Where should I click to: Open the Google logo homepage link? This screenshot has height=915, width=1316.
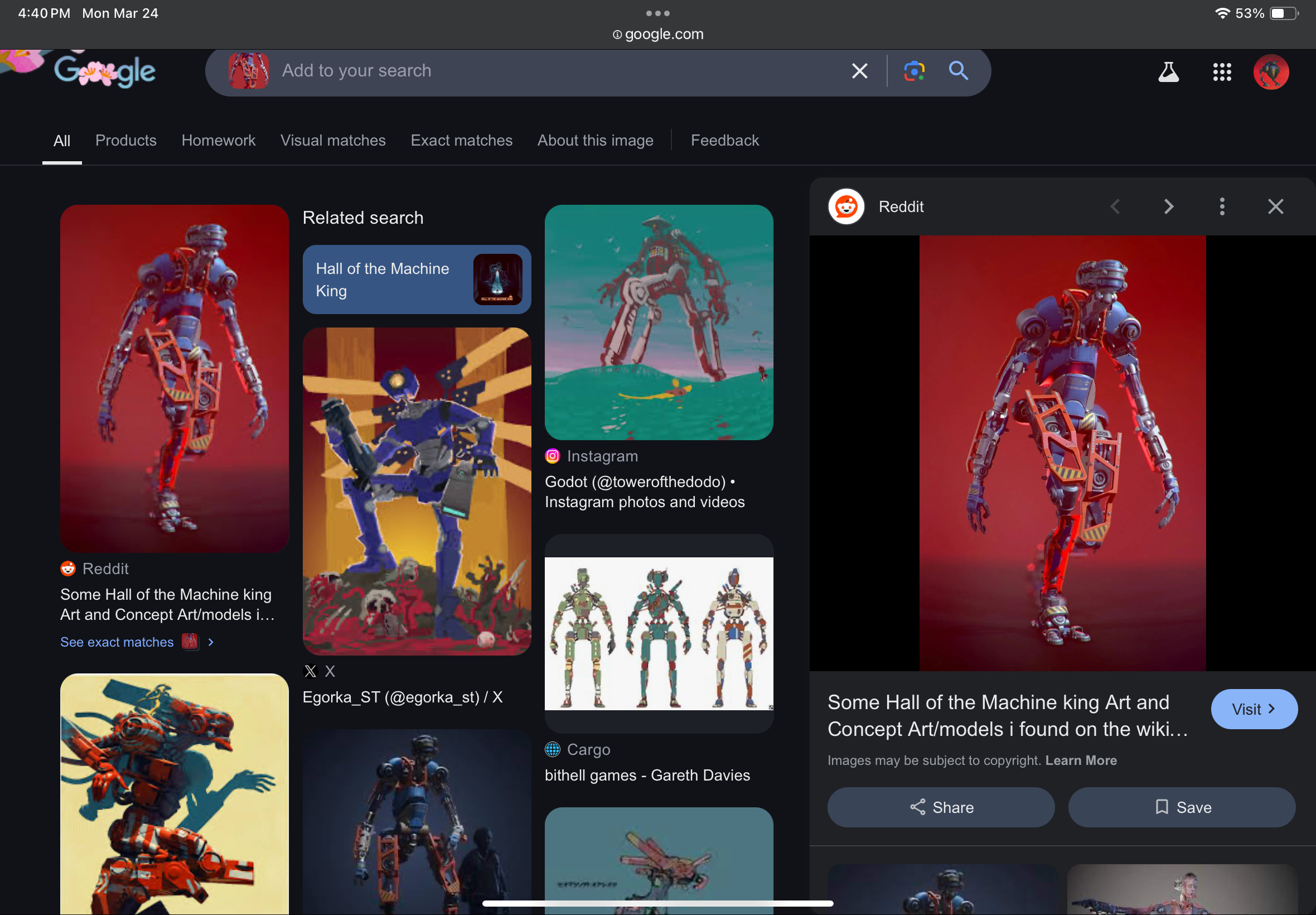pos(105,71)
